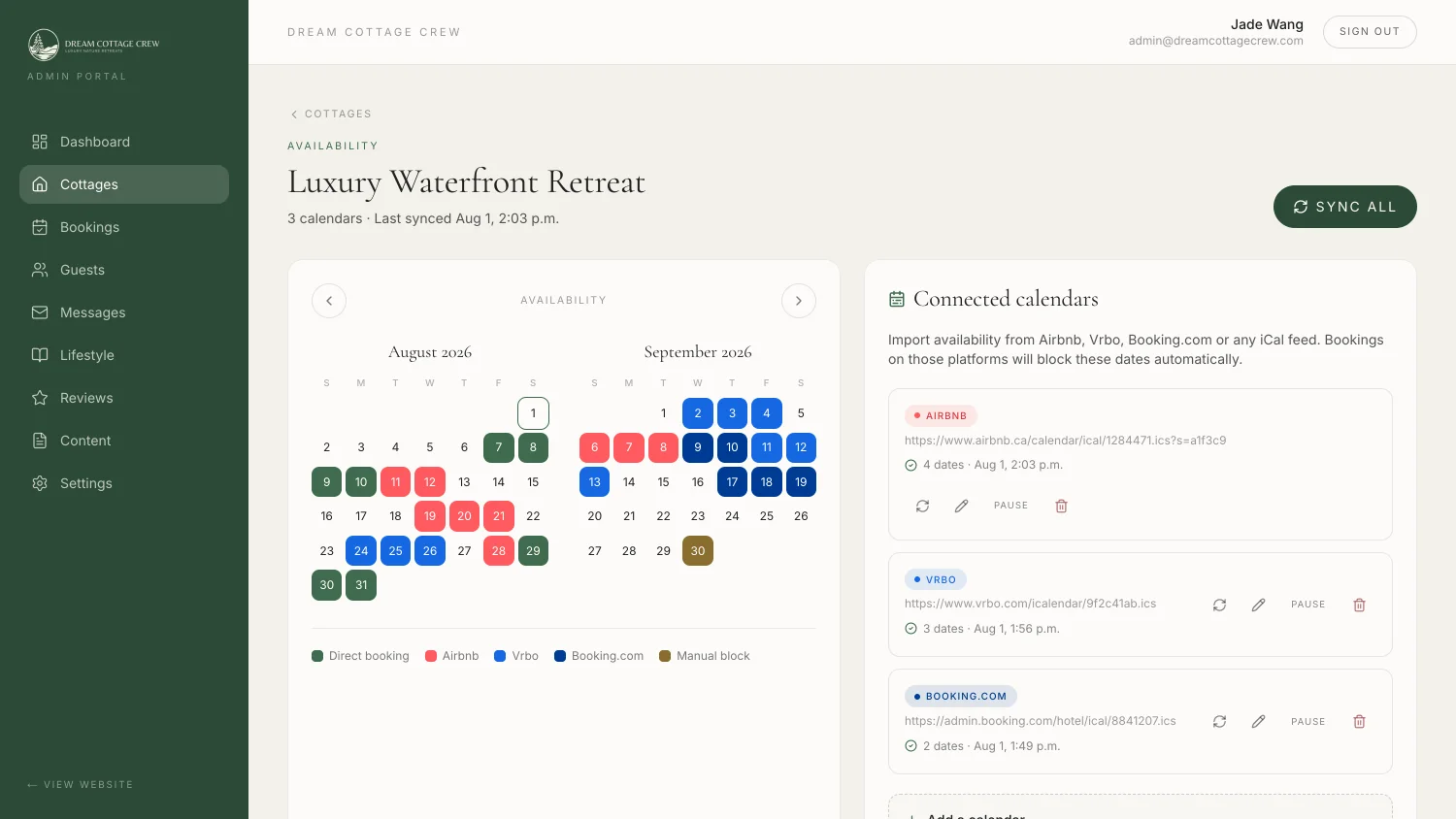This screenshot has height=819, width=1456.
Task: Click the Dashboard grid icon
Action: pos(40,142)
